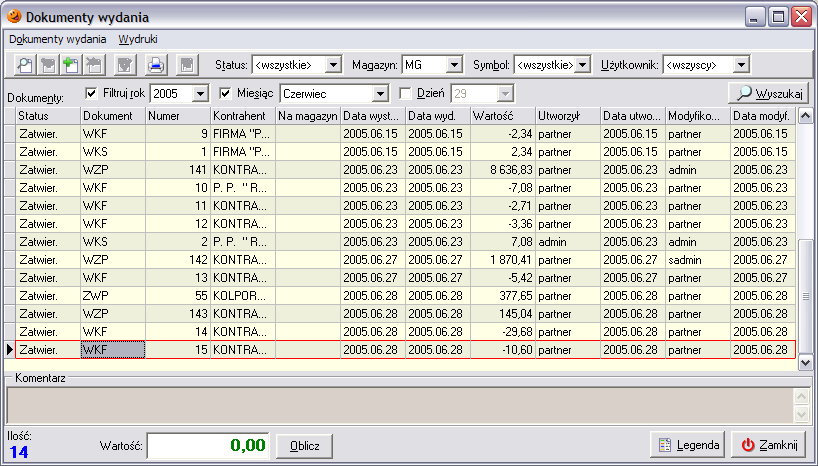Viewport: 818px width, 466px height.
Task: Sort by Data wyd. column header
Action: pyautogui.click(x=438, y=116)
